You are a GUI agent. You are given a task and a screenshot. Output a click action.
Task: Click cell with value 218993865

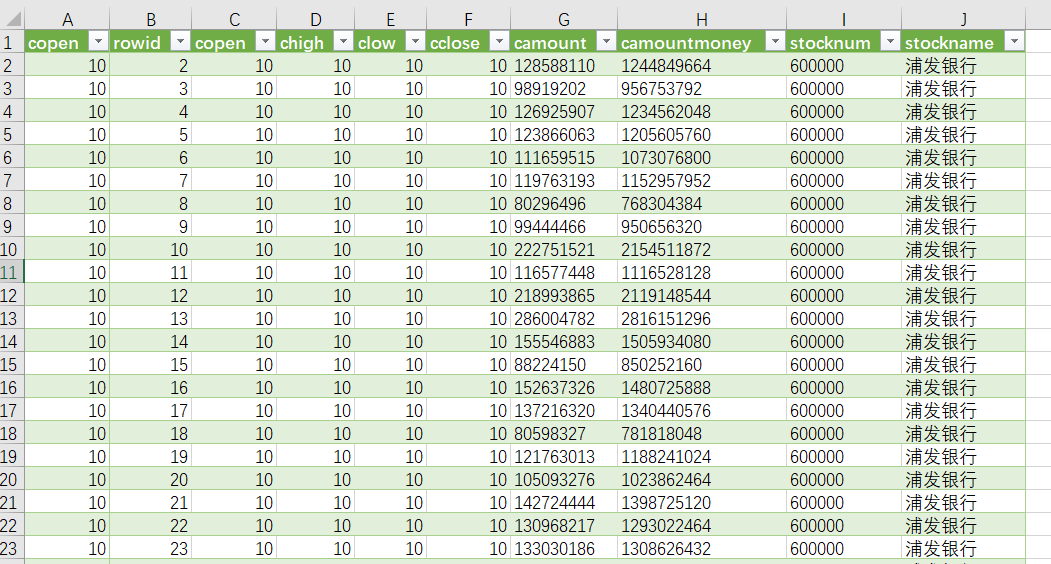coord(564,296)
